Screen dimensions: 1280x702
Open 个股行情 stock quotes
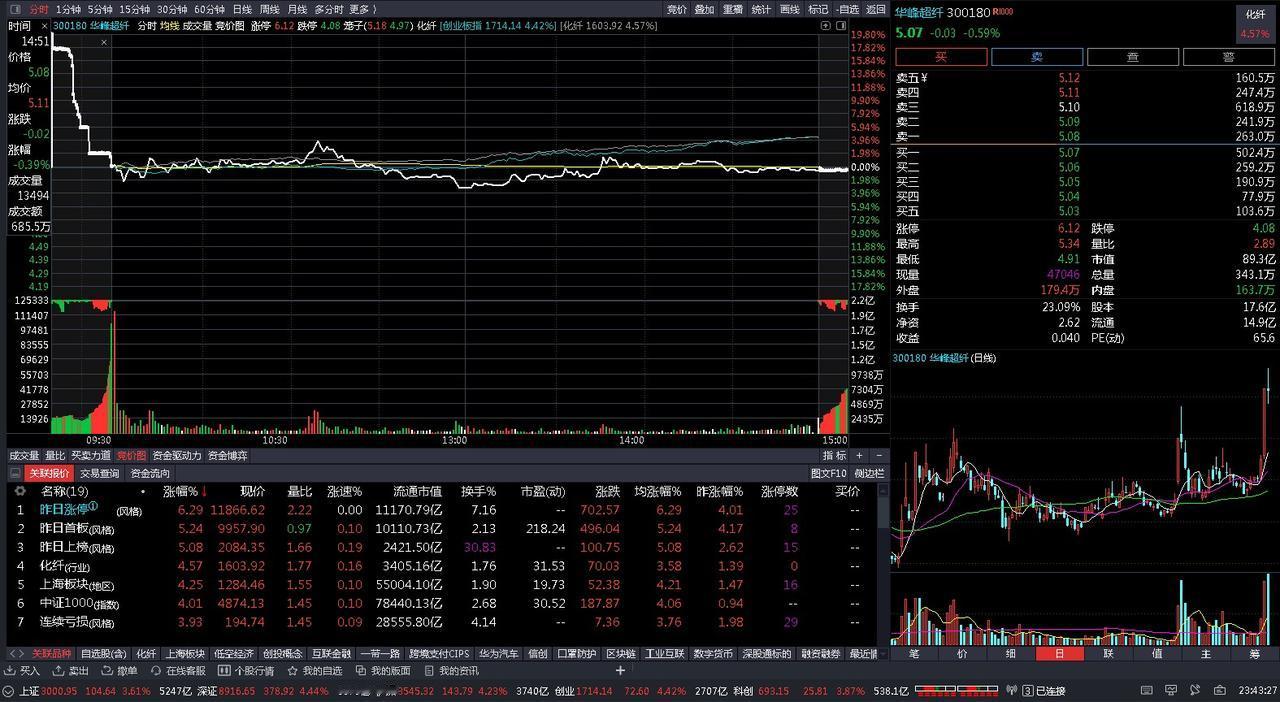point(246,671)
